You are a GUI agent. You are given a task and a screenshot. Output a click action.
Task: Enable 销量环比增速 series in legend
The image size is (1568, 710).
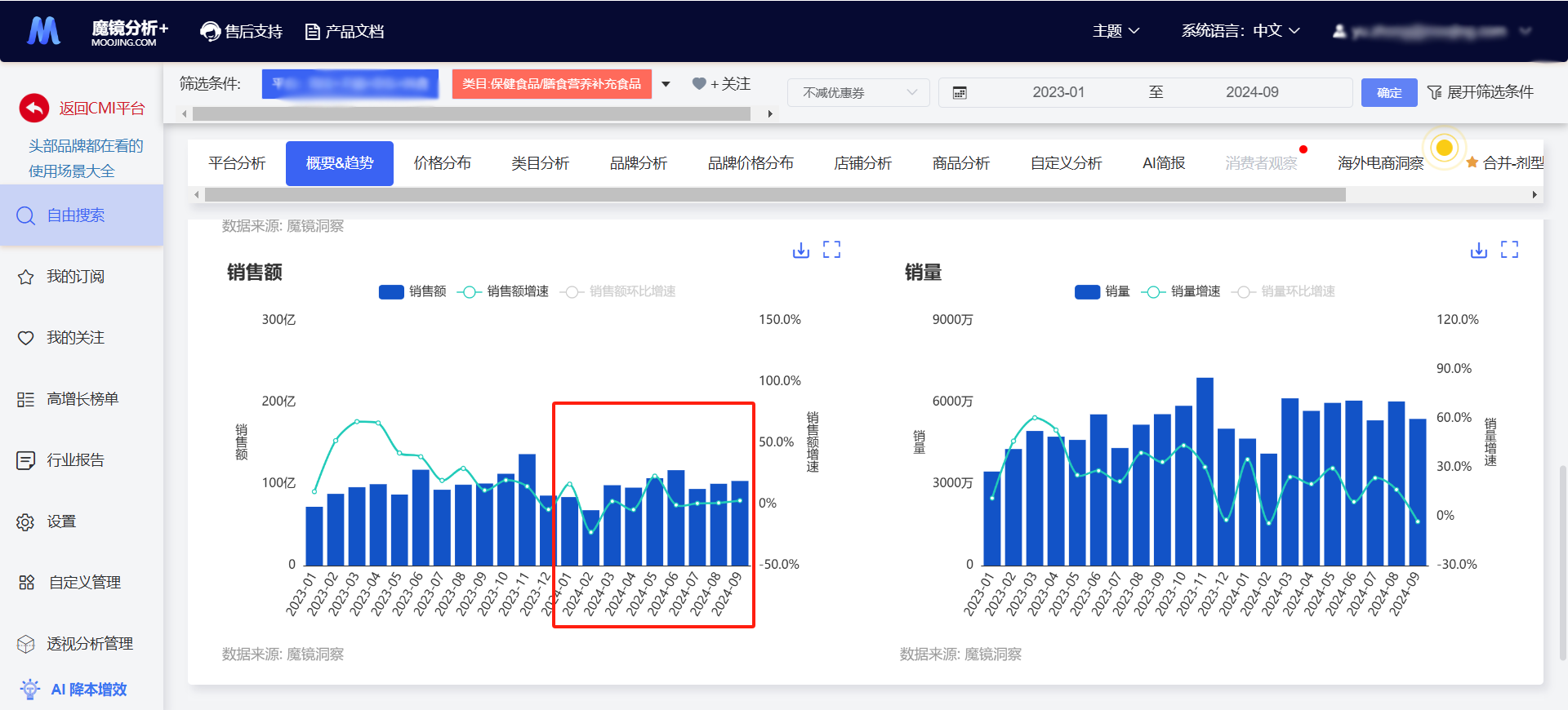click(x=1284, y=291)
